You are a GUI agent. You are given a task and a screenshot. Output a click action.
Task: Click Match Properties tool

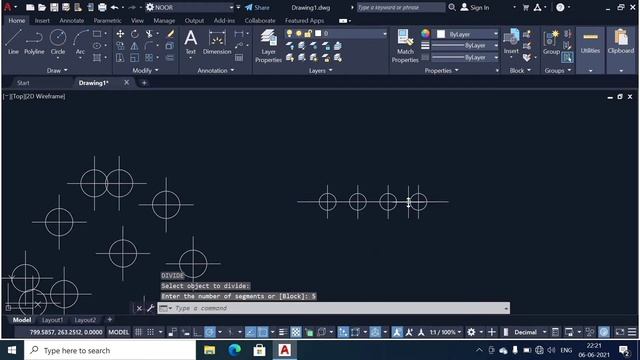[405, 46]
